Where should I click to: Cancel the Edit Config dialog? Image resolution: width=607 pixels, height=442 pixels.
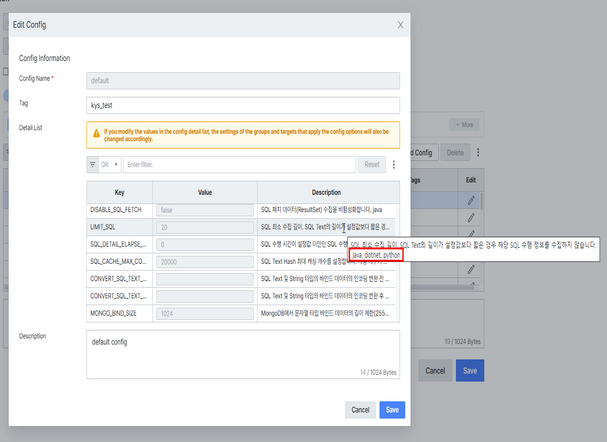(360, 410)
